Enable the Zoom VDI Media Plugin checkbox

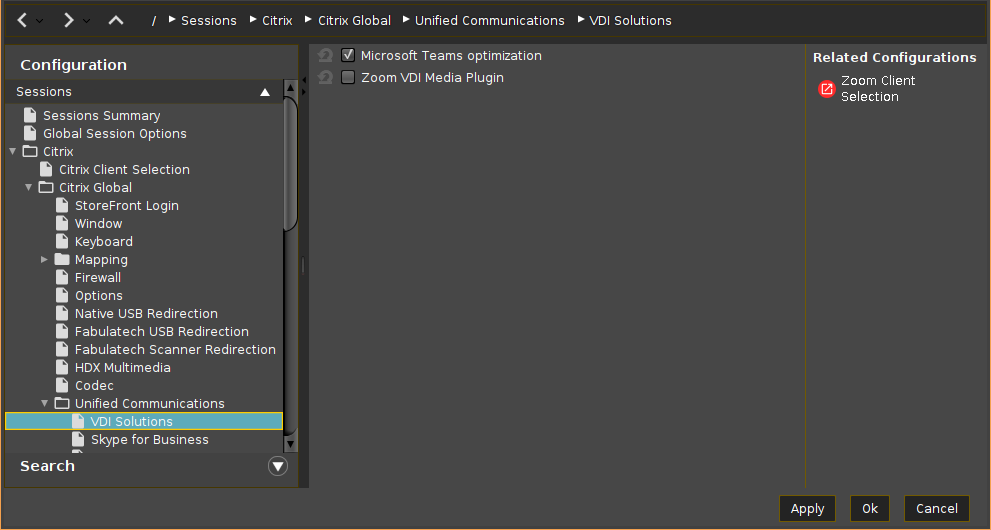348,78
